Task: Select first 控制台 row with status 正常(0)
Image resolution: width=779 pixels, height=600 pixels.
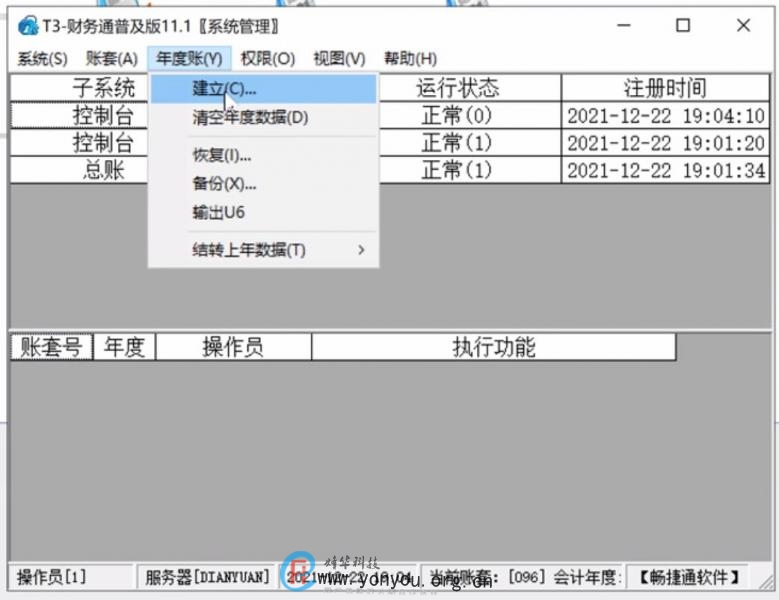Action: point(79,116)
